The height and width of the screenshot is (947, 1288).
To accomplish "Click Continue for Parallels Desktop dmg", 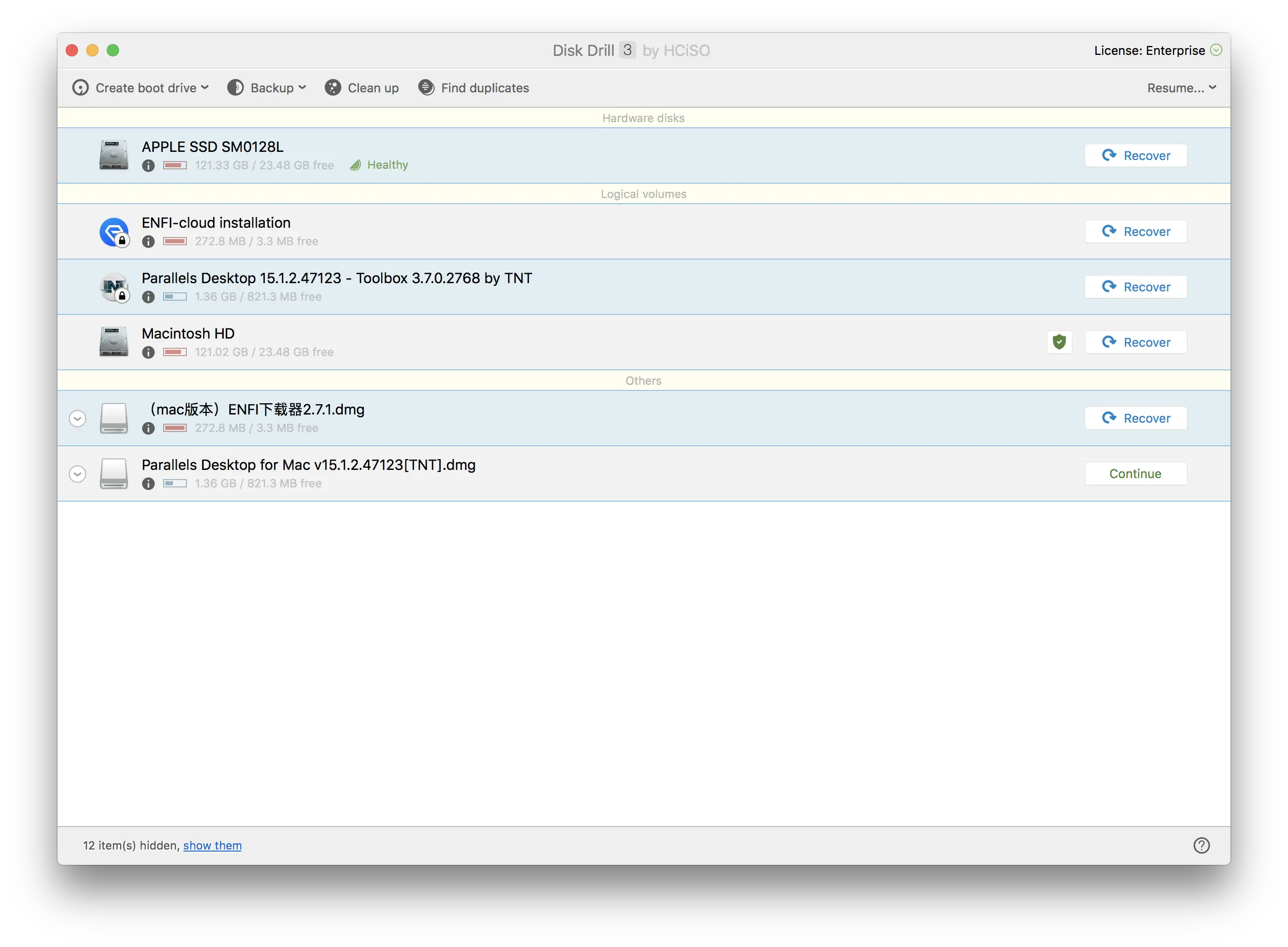I will tap(1135, 473).
